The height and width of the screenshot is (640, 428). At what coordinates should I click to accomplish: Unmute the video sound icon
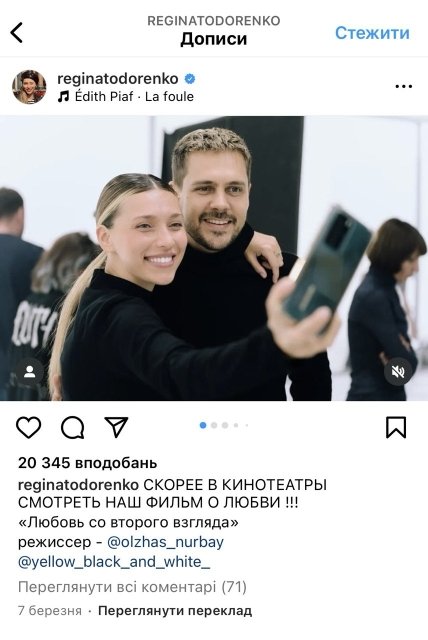[x=398, y=372]
